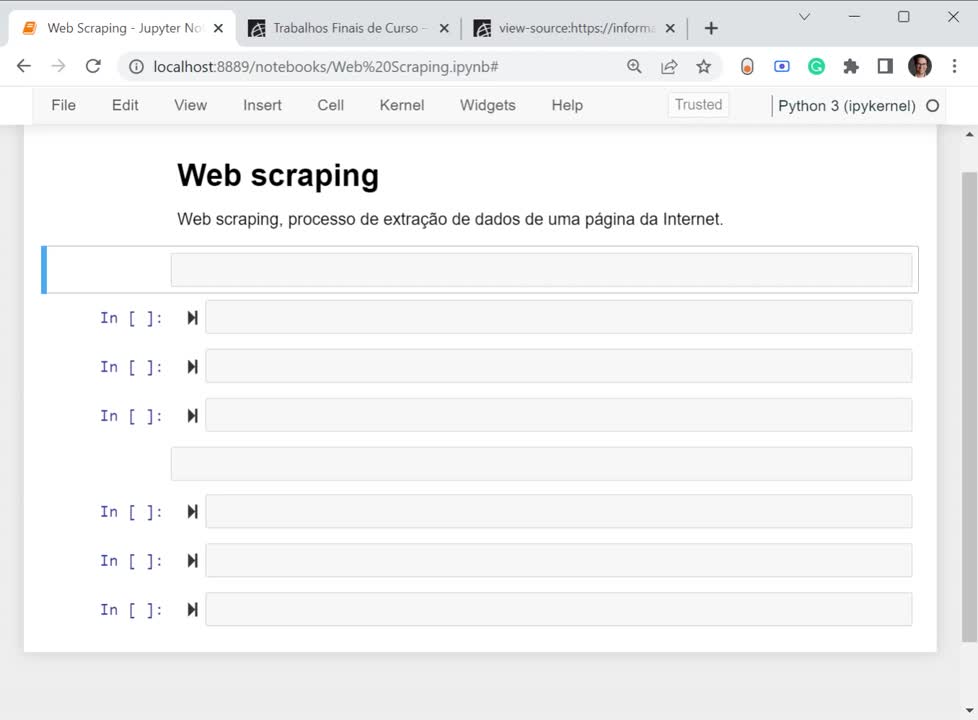Click the Grammarly extension icon
This screenshot has height=720, width=978.
point(817,66)
